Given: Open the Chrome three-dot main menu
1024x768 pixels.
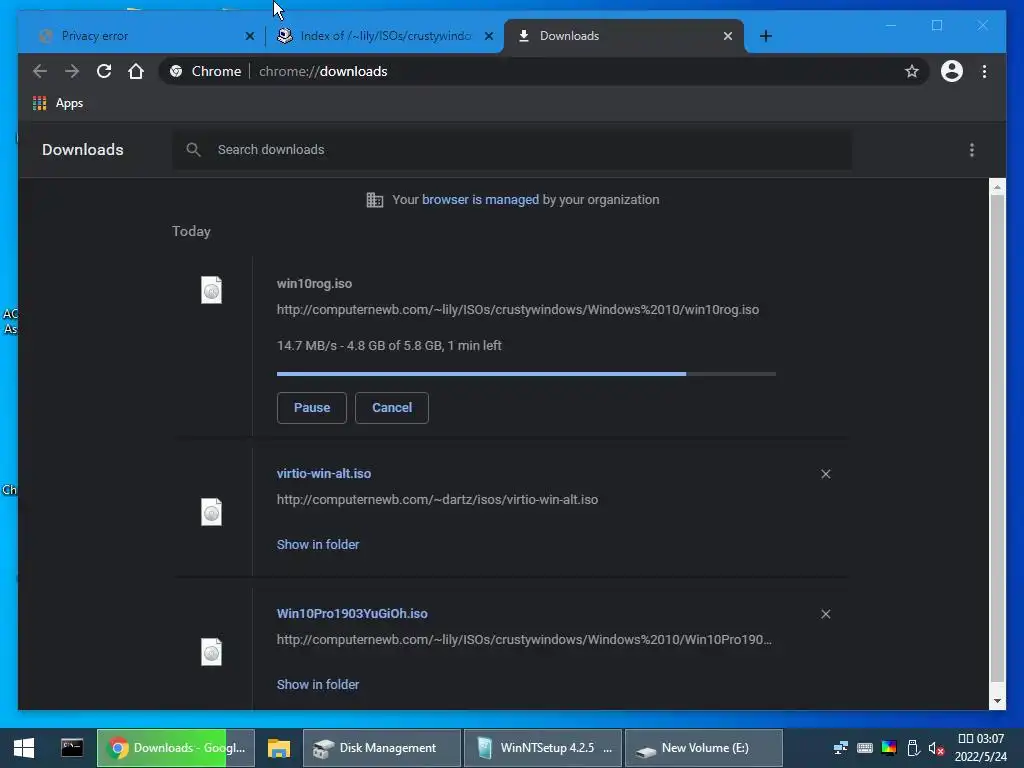Looking at the screenshot, I should point(984,71).
